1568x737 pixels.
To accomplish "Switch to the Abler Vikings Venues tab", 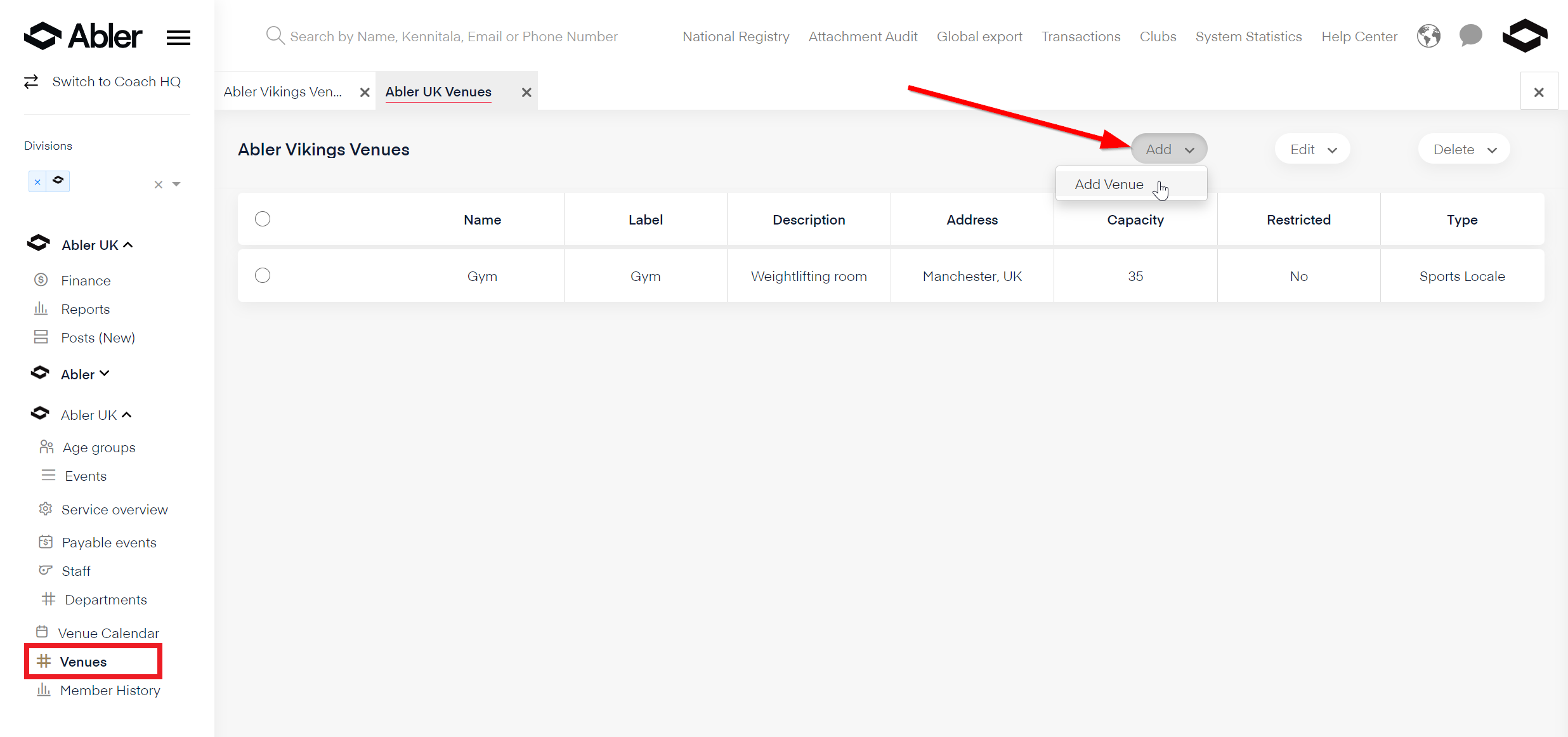I will coord(283,92).
